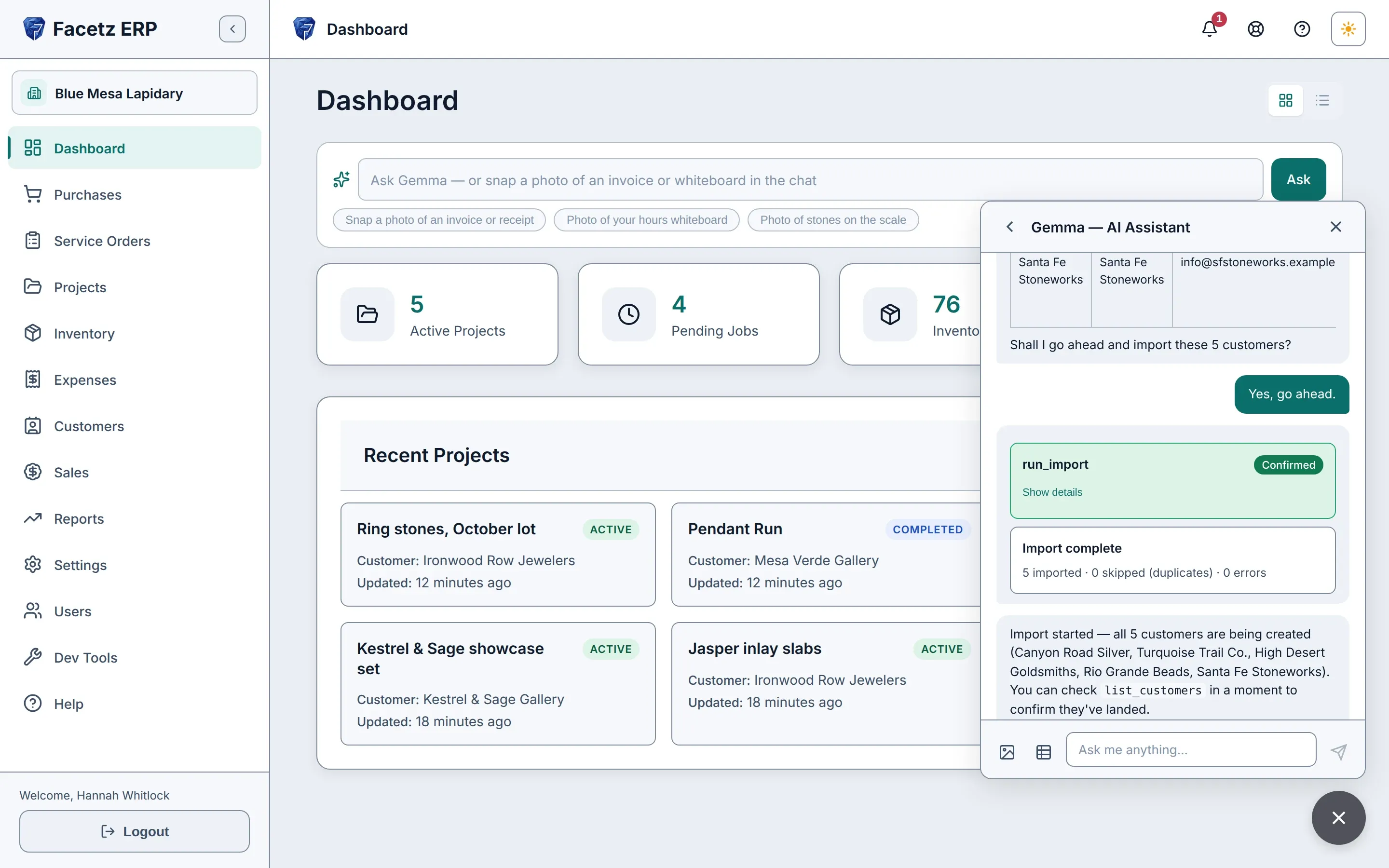Open the Ring stones, October lot project
Viewport: 1389px width, 868px height.
pos(498,555)
